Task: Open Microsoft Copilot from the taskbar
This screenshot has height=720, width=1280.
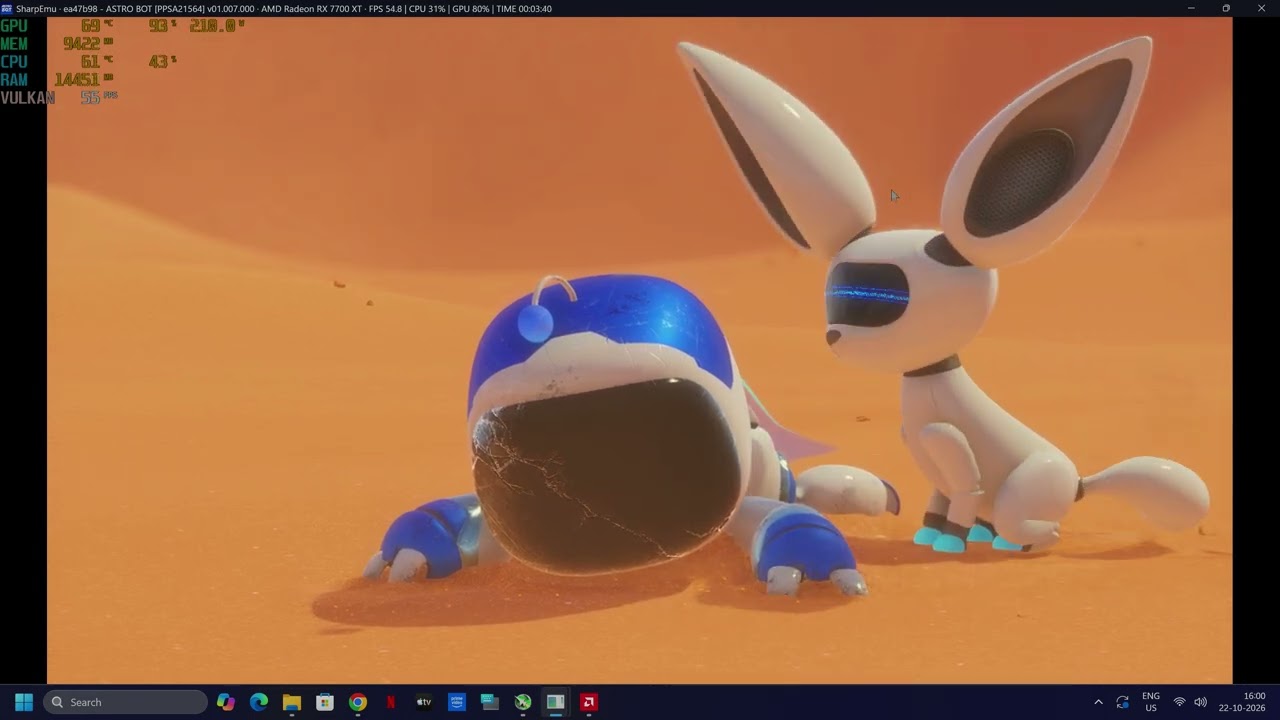Action: pos(226,702)
